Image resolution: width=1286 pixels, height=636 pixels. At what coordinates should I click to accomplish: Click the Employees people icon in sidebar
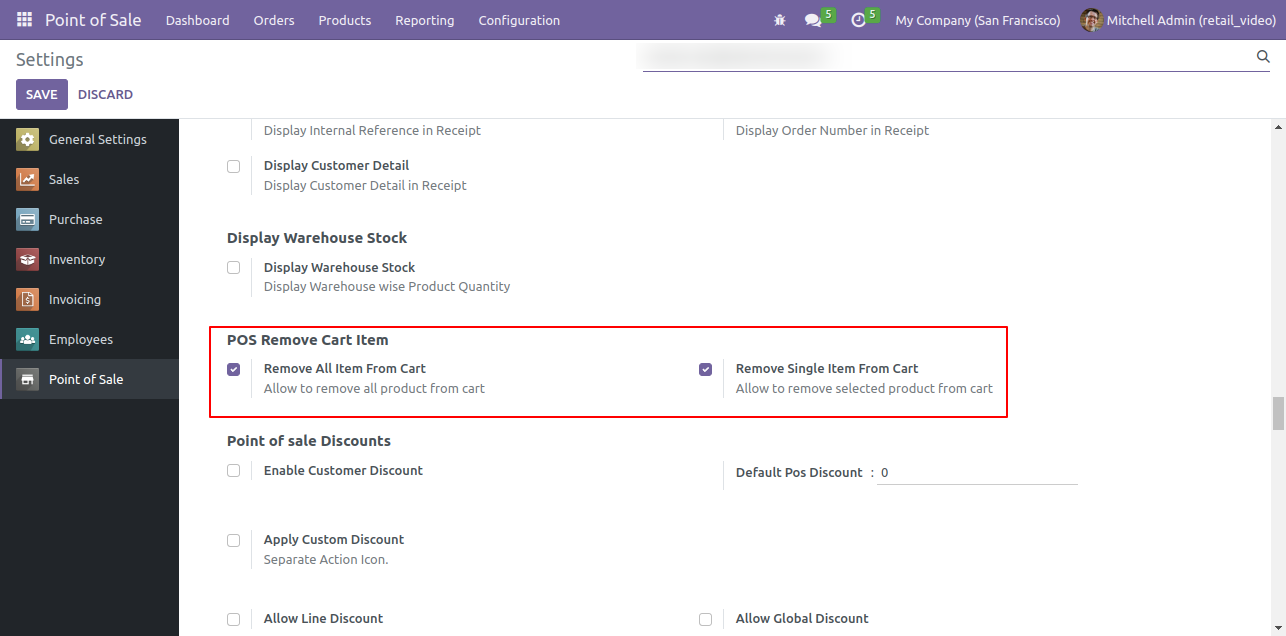[x=28, y=340]
